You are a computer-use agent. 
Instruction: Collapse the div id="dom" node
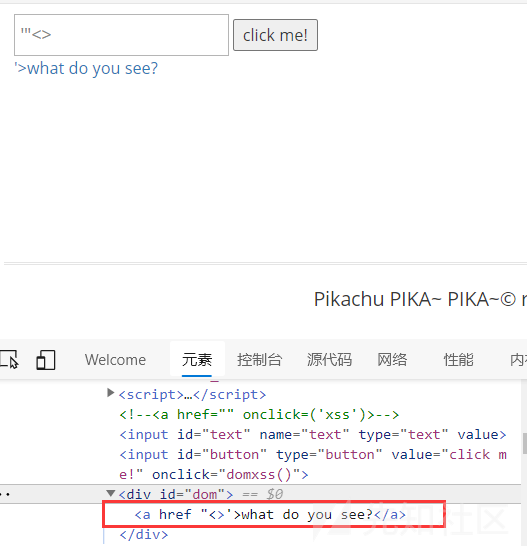(x=111, y=493)
